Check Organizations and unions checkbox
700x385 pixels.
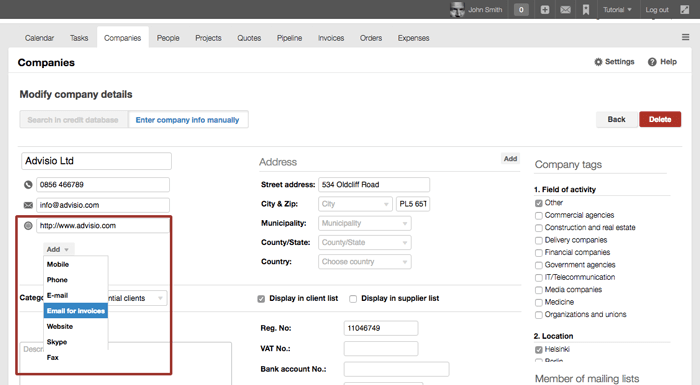pyautogui.click(x=539, y=315)
